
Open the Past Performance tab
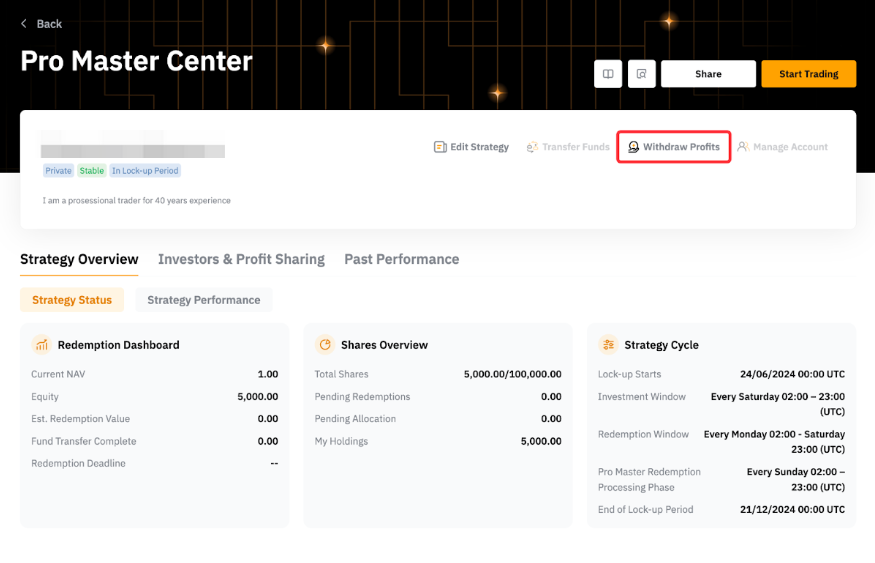401,259
